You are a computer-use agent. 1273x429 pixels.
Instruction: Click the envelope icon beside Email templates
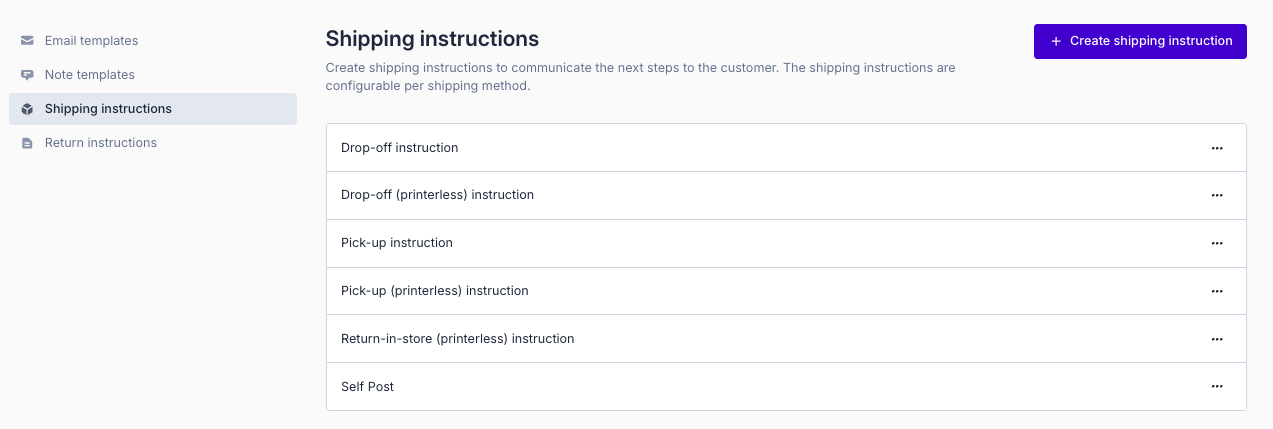[x=27, y=41]
